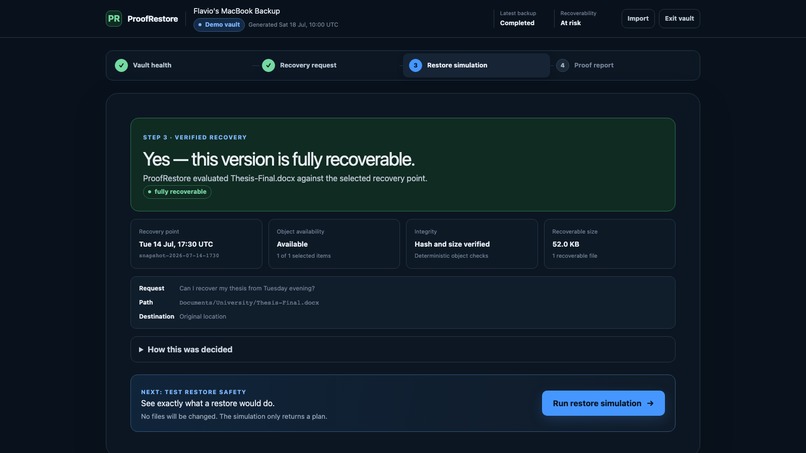Click the step 3 number circle
This screenshot has height=453, width=806.
click(x=415, y=65)
